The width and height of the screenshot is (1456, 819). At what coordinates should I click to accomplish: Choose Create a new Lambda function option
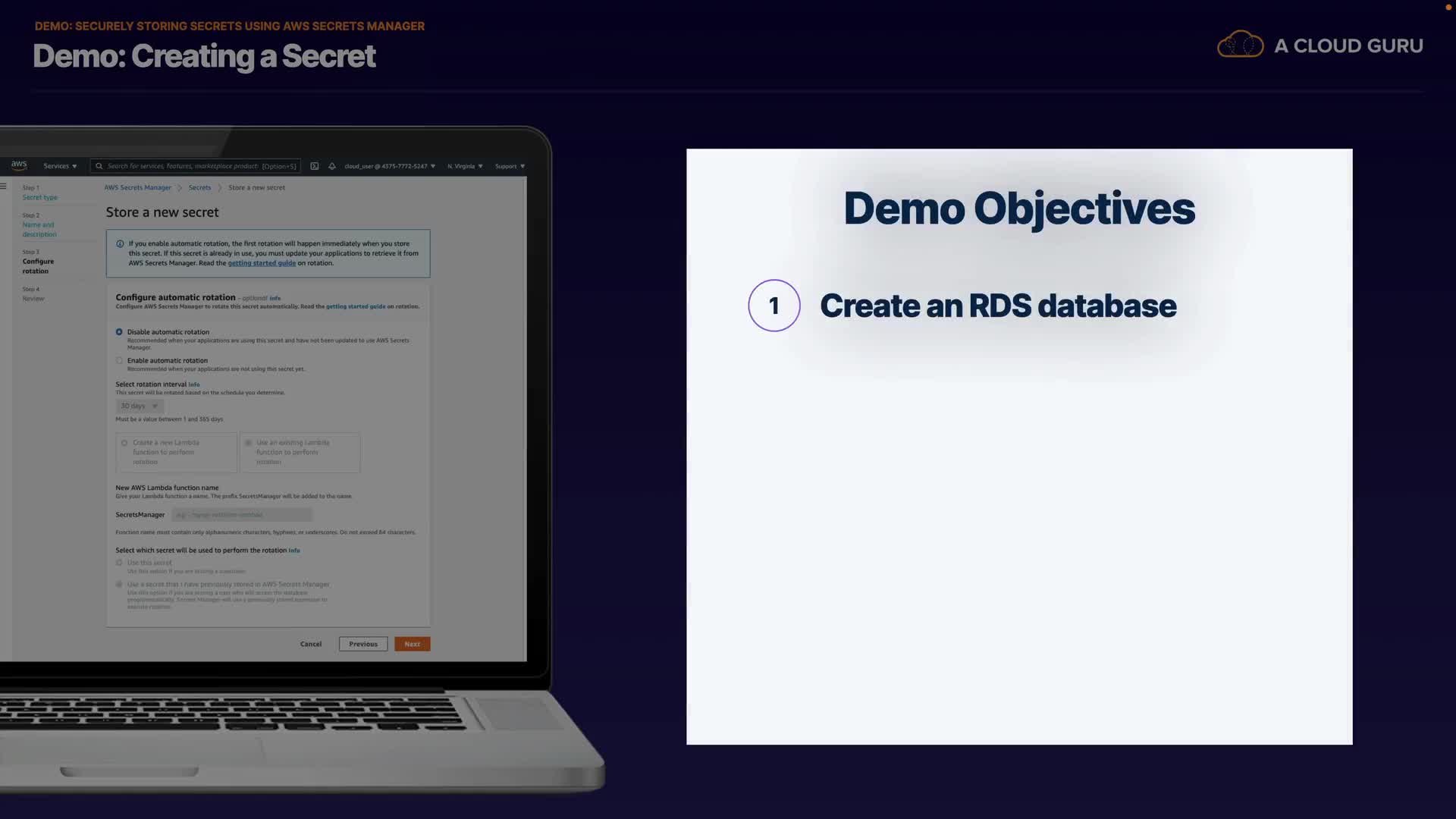point(124,443)
